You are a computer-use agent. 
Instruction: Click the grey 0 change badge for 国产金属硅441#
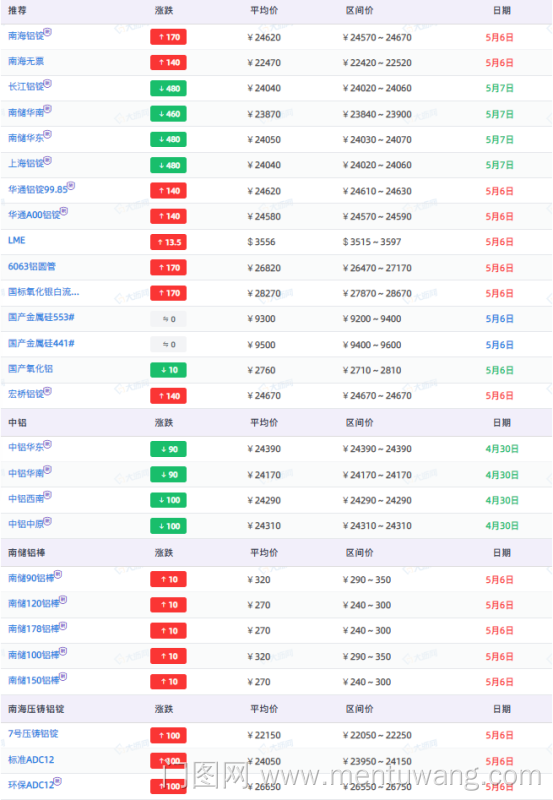click(x=168, y=345)
